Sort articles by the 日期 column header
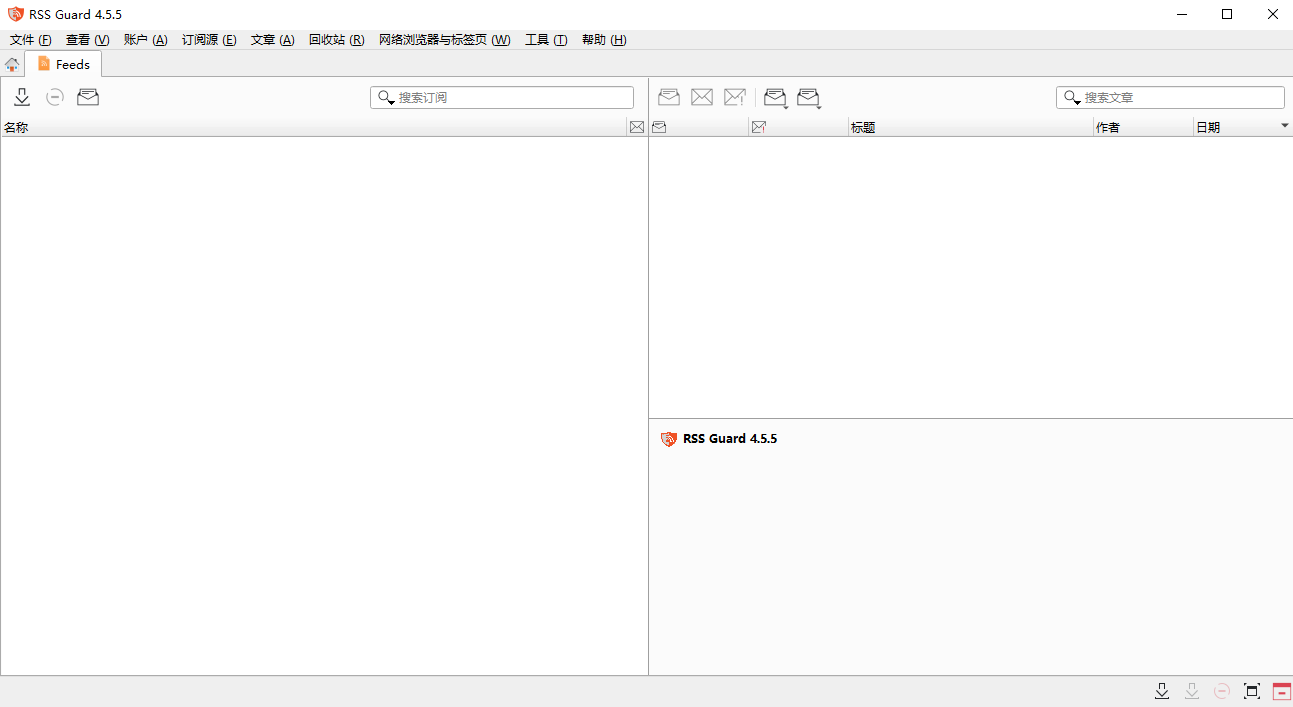 coord(1240,127)
